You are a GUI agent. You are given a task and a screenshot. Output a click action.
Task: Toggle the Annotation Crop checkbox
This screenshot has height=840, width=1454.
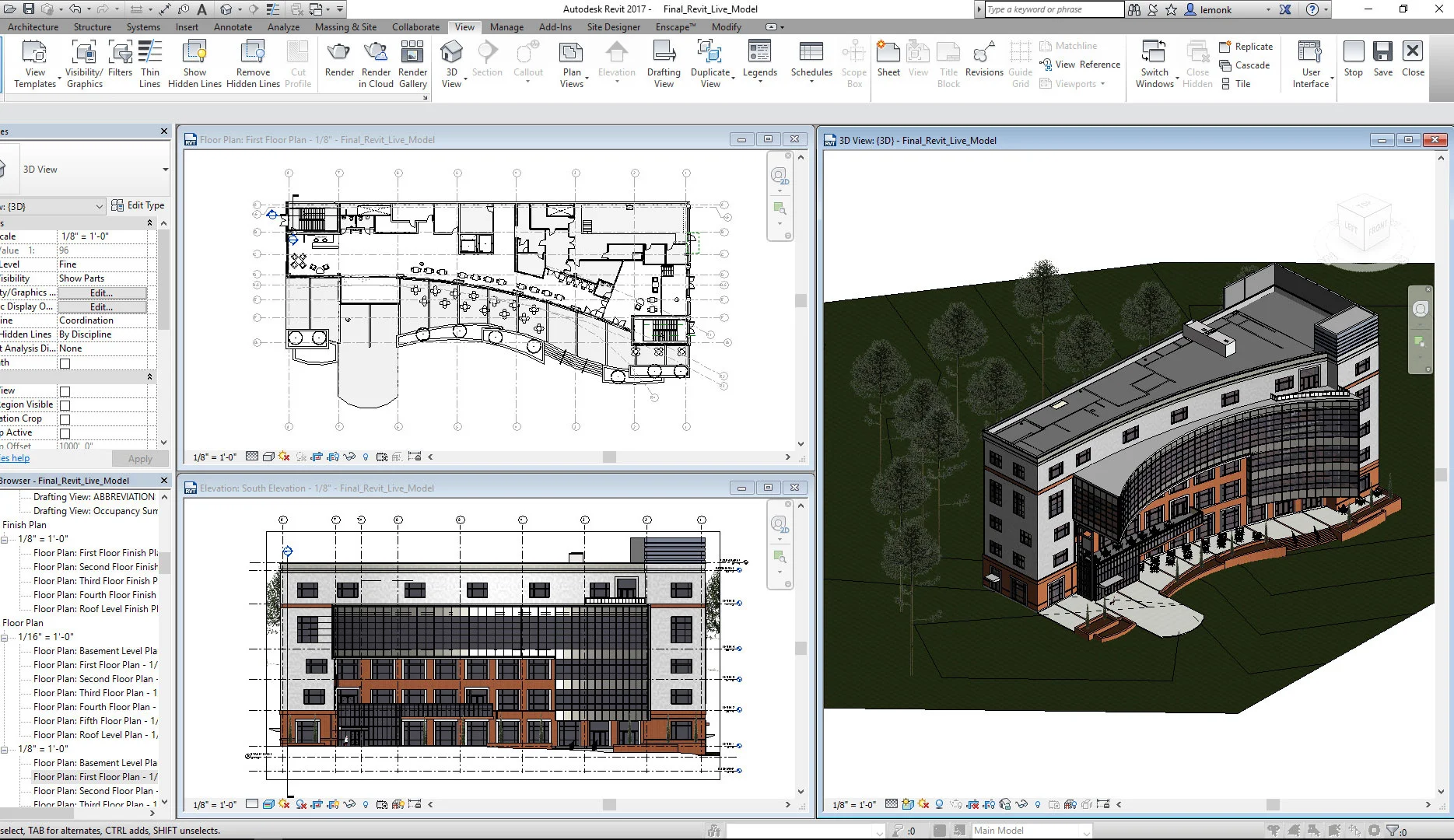[x=65, y=419]
